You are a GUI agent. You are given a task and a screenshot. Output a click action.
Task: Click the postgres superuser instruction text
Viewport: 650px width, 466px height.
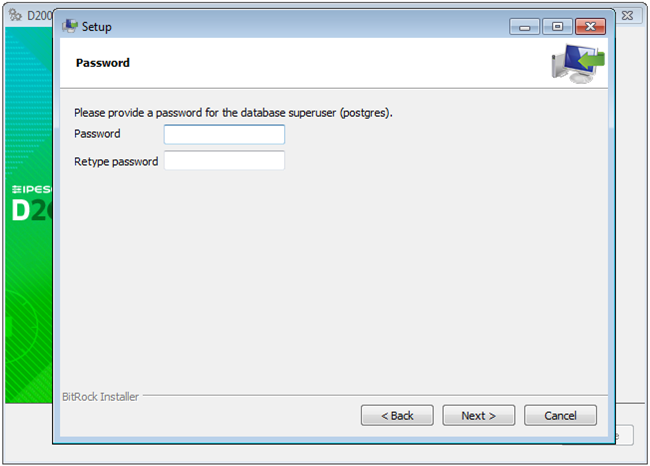[233, 113]
